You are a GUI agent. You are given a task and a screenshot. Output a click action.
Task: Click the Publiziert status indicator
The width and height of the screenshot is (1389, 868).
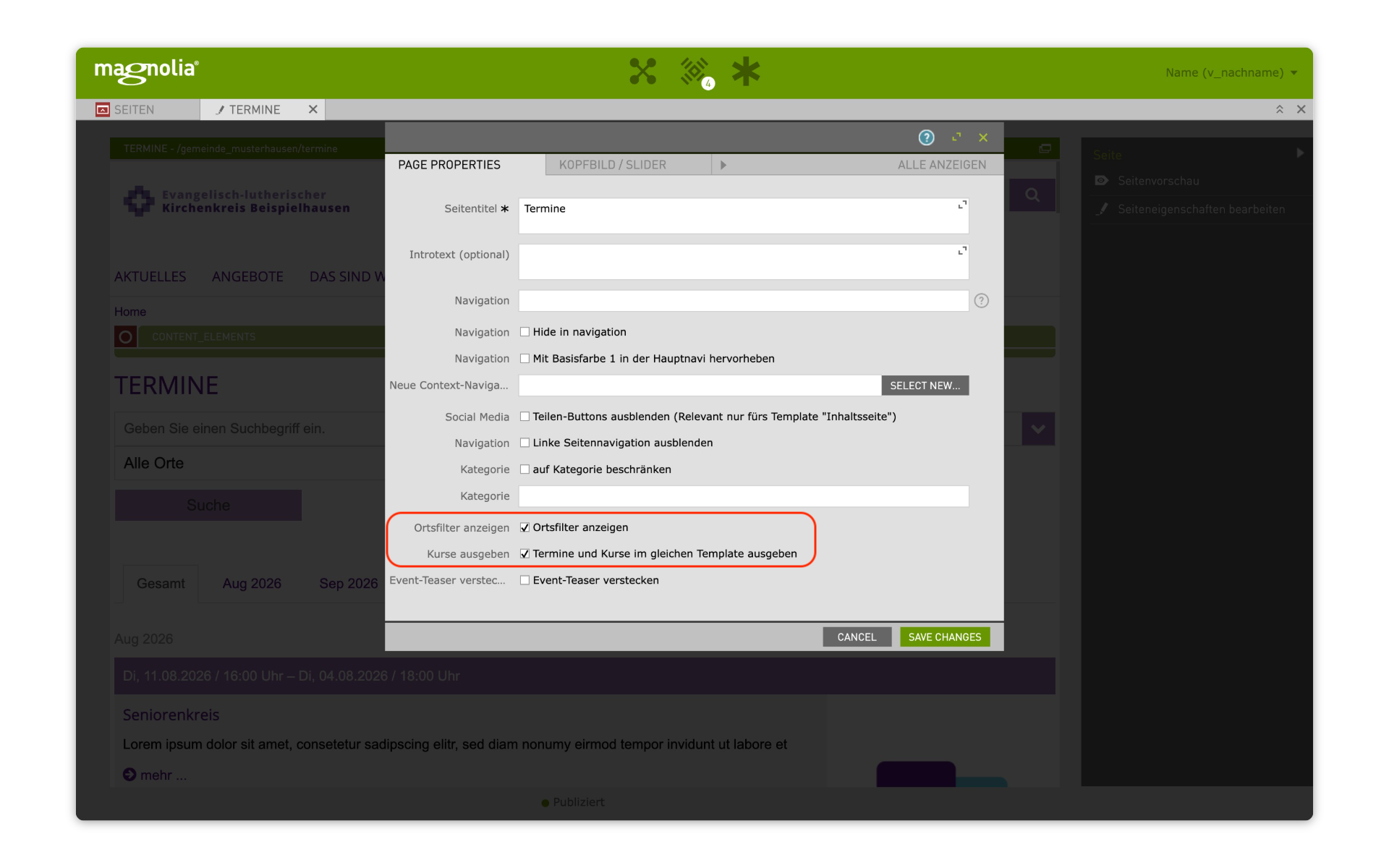pos(572,802)
